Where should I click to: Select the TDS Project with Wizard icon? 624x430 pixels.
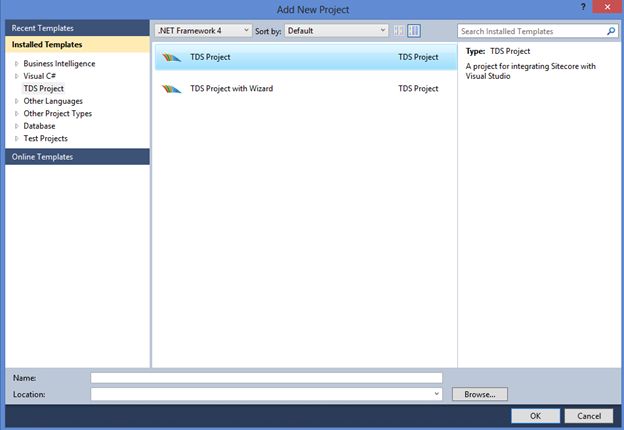172,89
